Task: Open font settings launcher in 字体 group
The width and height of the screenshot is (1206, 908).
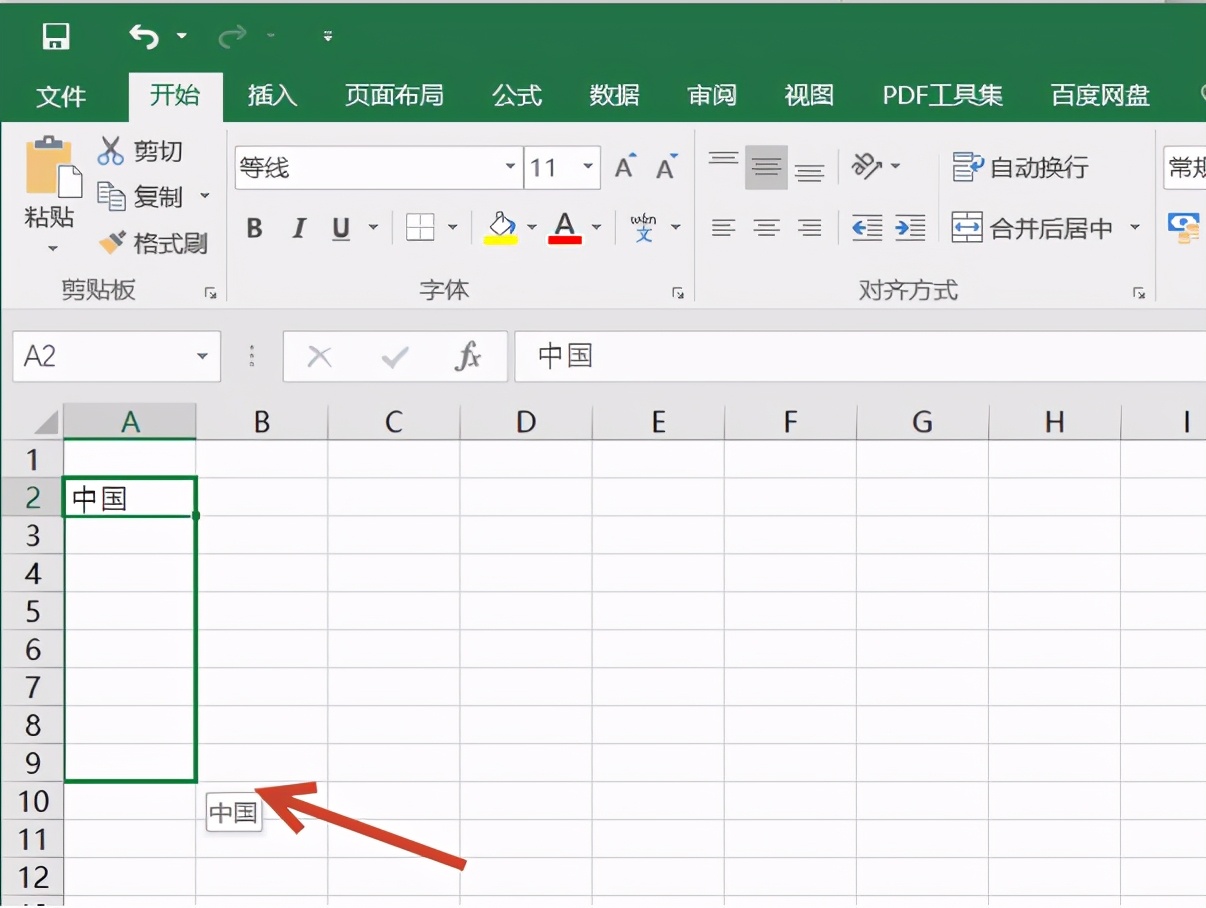Action: [x=678, y=293]
